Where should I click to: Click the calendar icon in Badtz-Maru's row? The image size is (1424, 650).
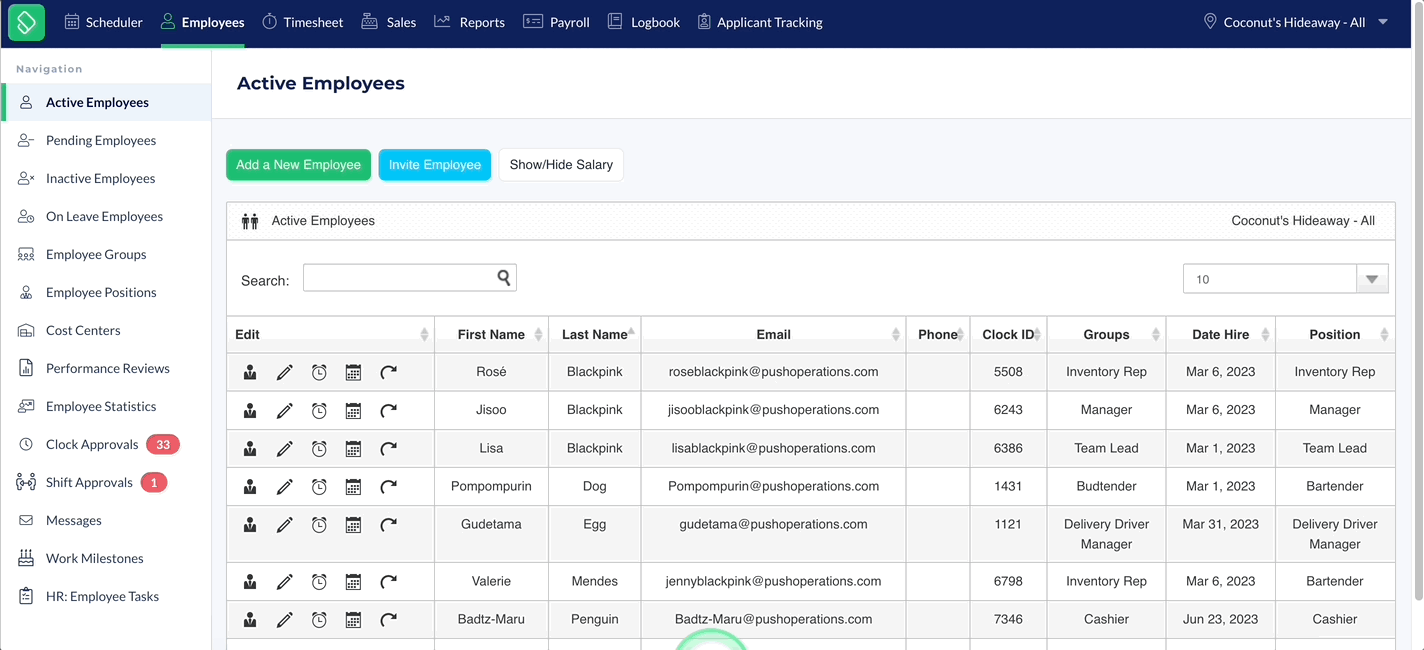point(353,620)
